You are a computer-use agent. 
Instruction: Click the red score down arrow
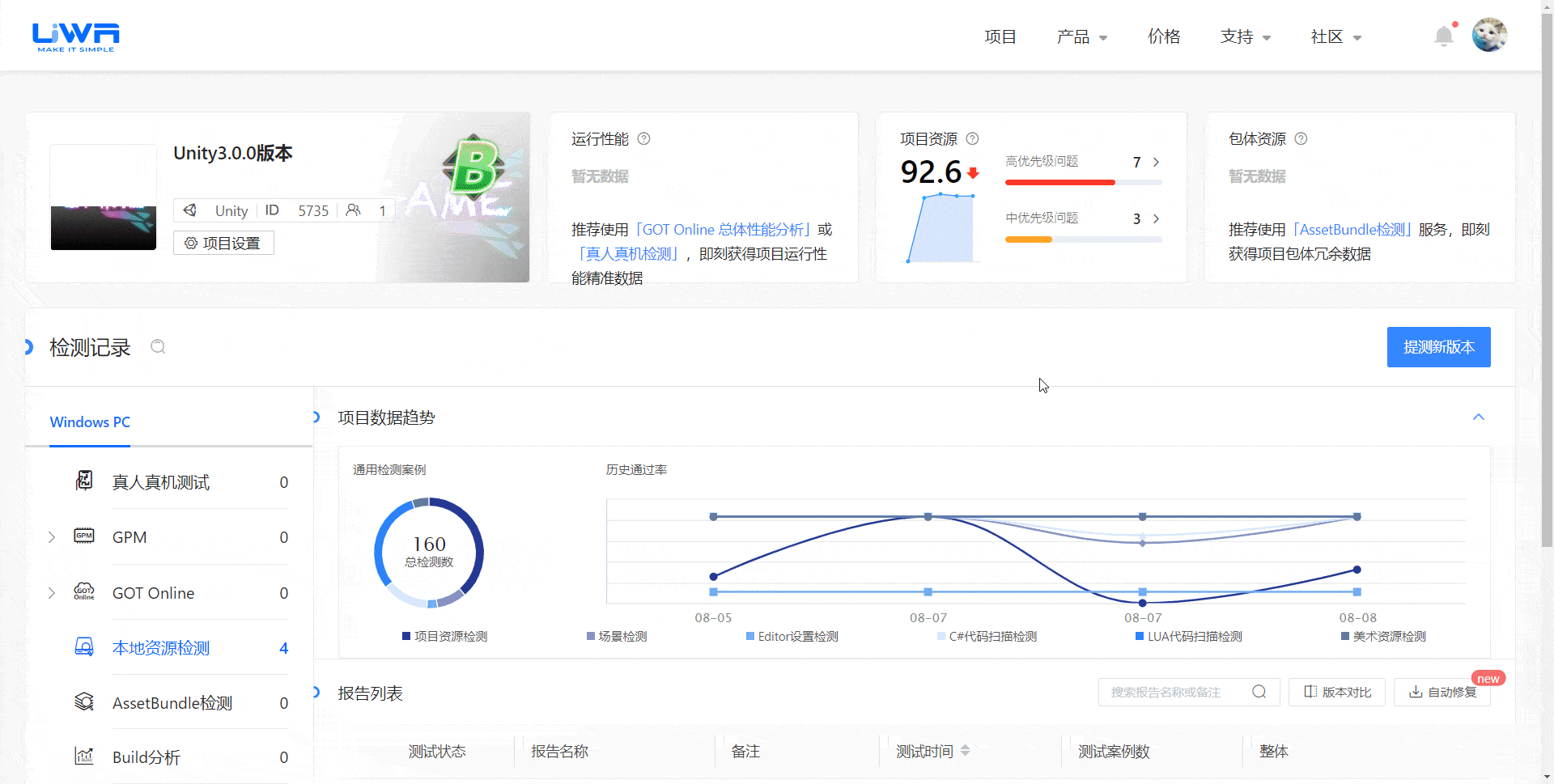pyautogui.click(x=973, y=173)
